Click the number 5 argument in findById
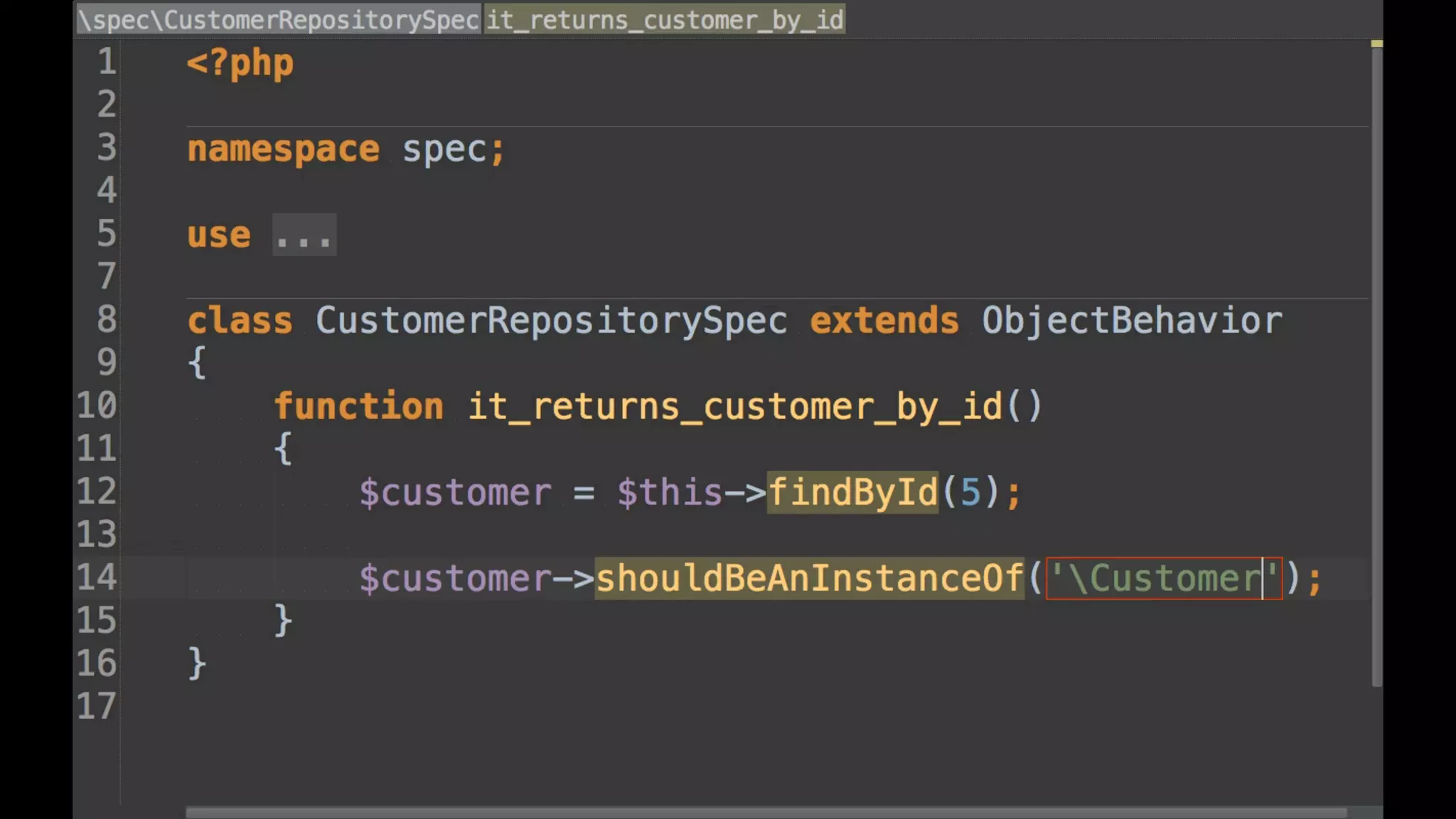 coord(970,492)
